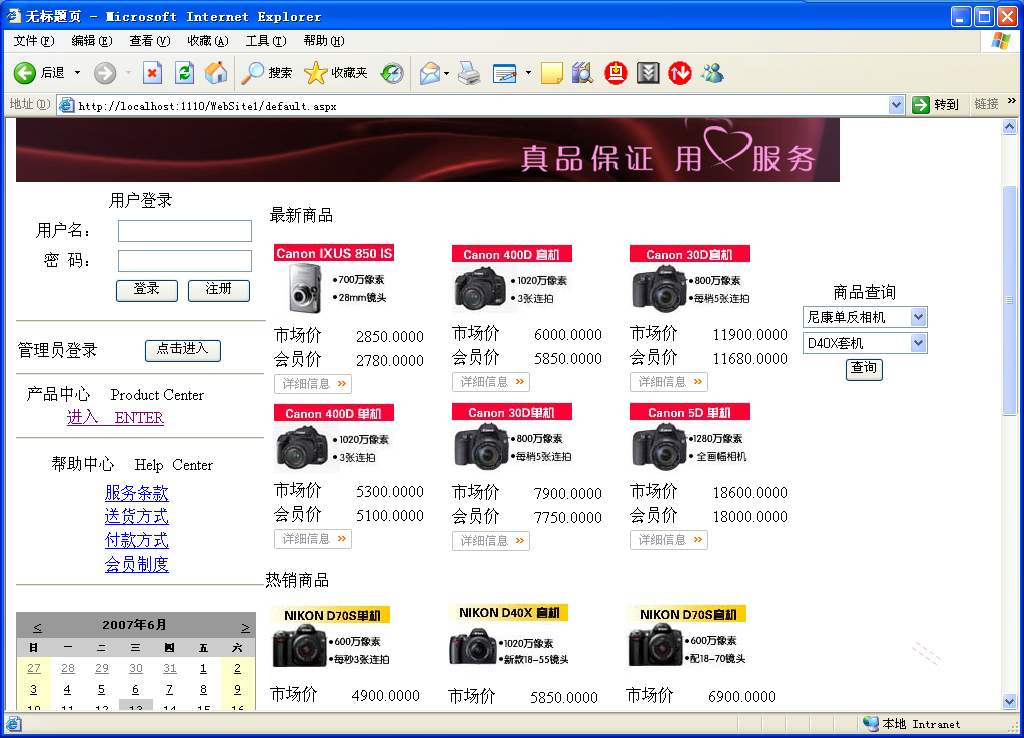Open the 收藏(A) menu
Viewport: 1024px width, 738px height.
208,41
